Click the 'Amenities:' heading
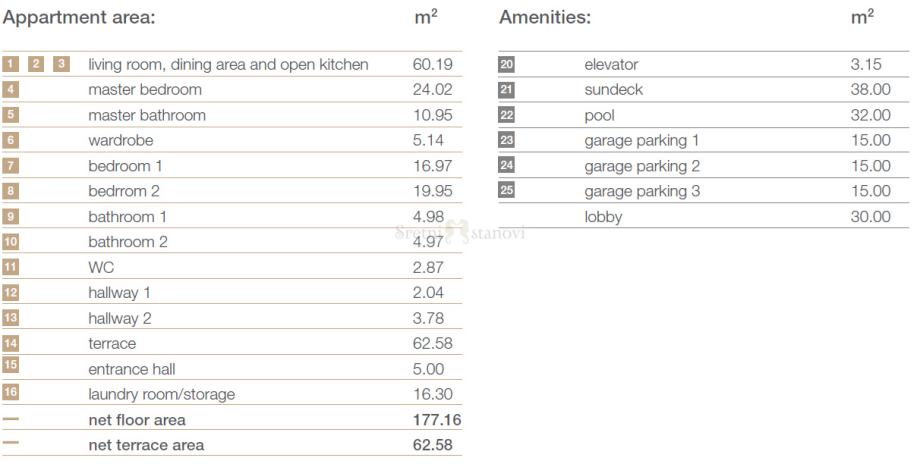 (545, 18)
